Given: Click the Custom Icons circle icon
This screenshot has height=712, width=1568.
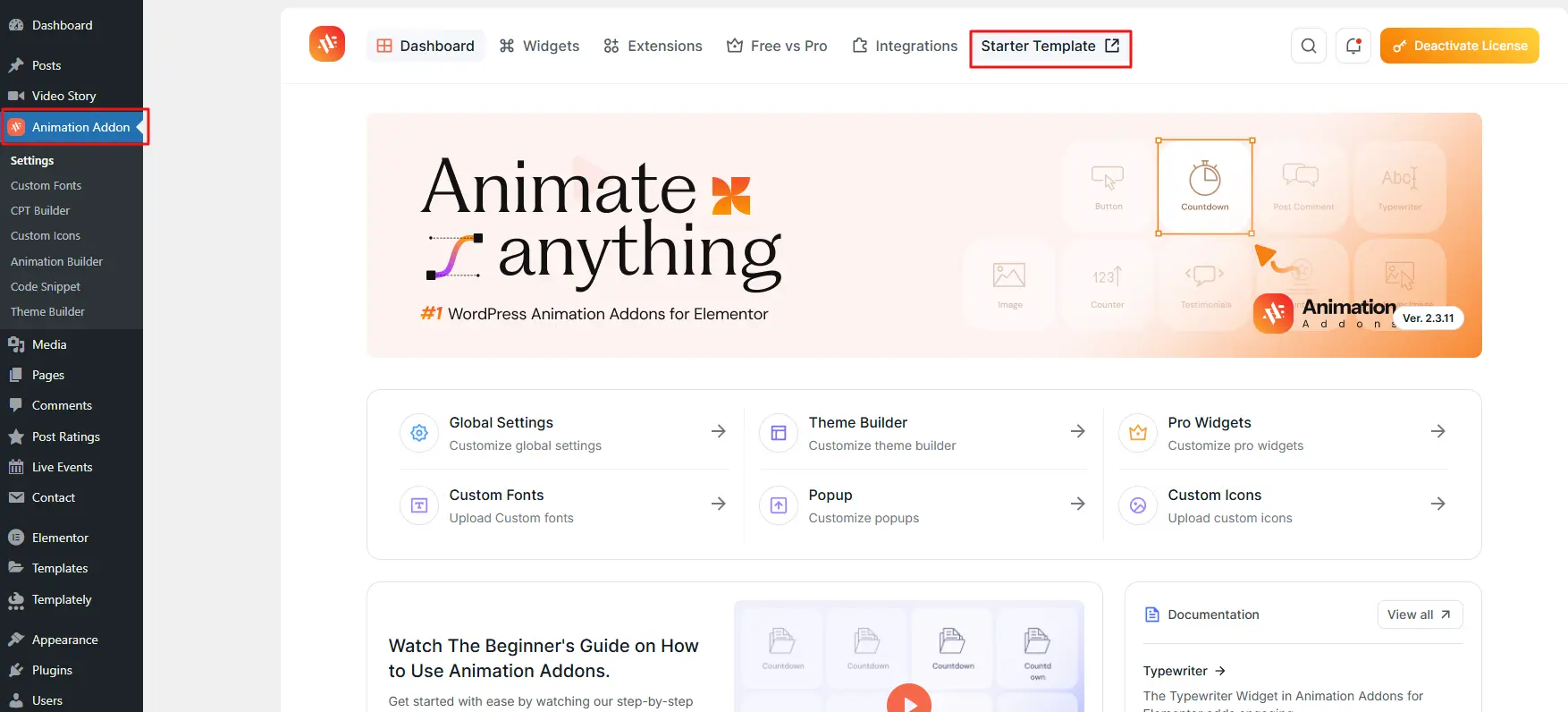Looking at the screenshot, I should pos(1137,505).
